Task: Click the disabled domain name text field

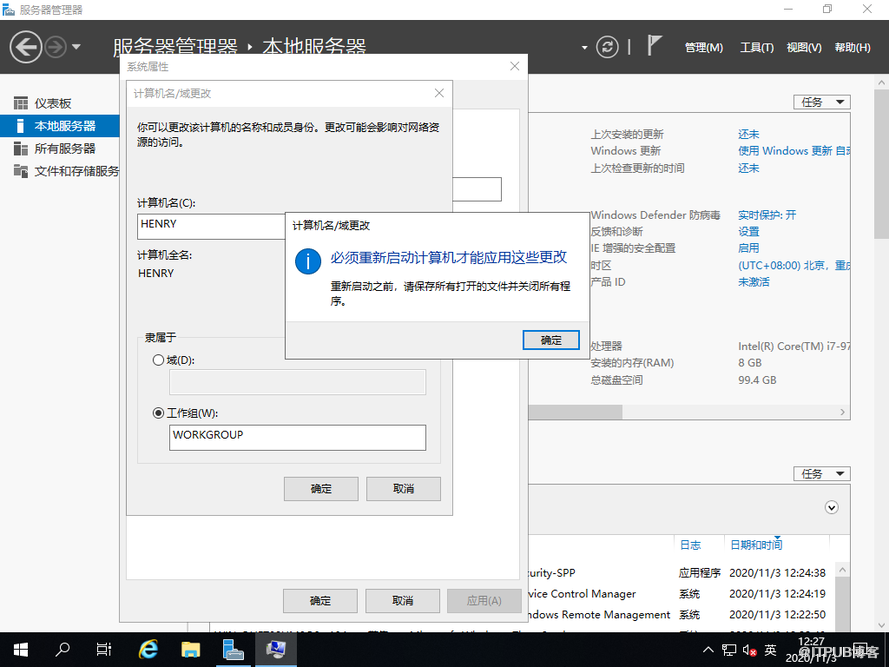Action: [297, 382]
